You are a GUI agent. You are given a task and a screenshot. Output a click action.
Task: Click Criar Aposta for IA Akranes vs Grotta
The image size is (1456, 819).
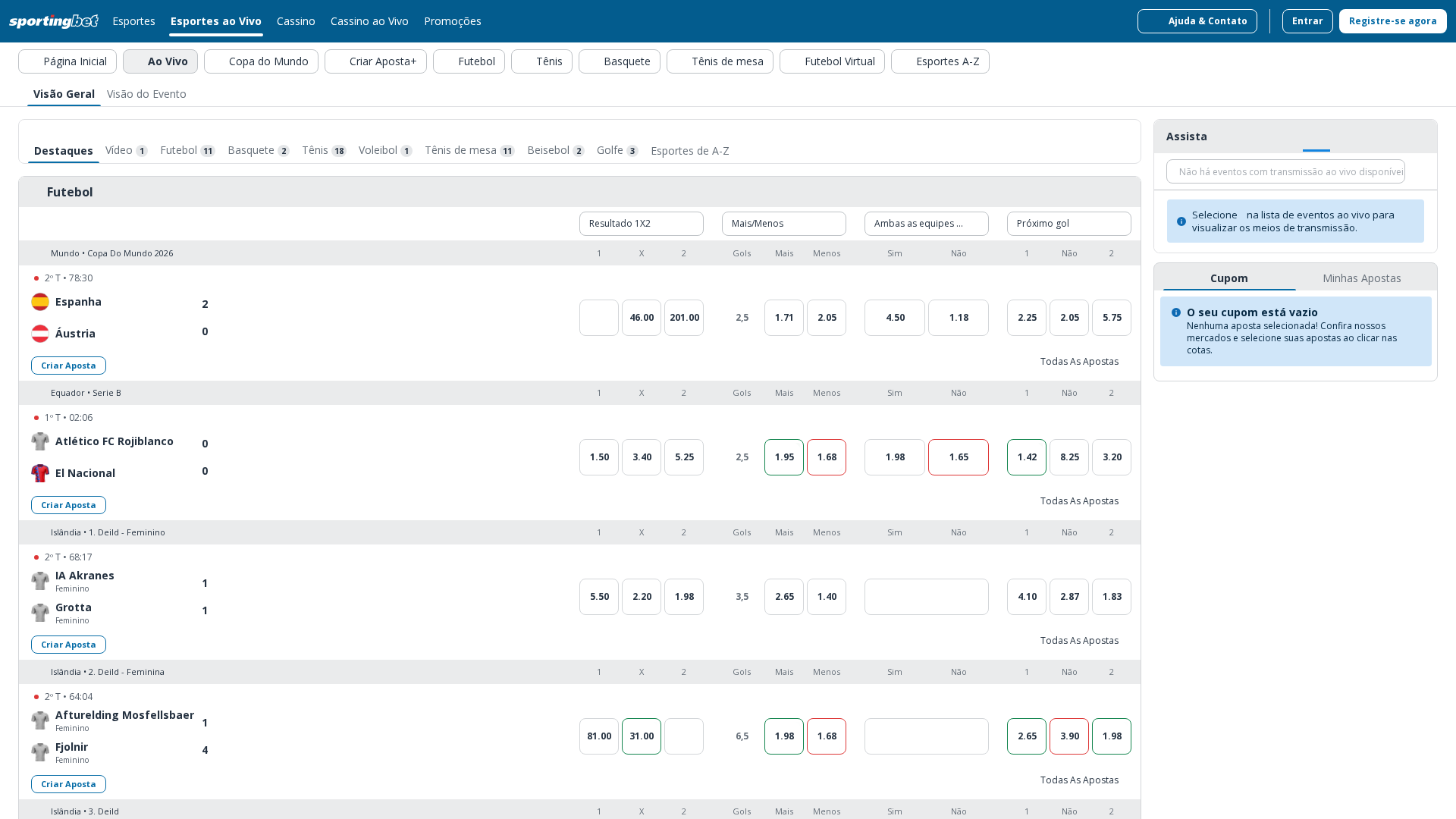click(68, 645)
